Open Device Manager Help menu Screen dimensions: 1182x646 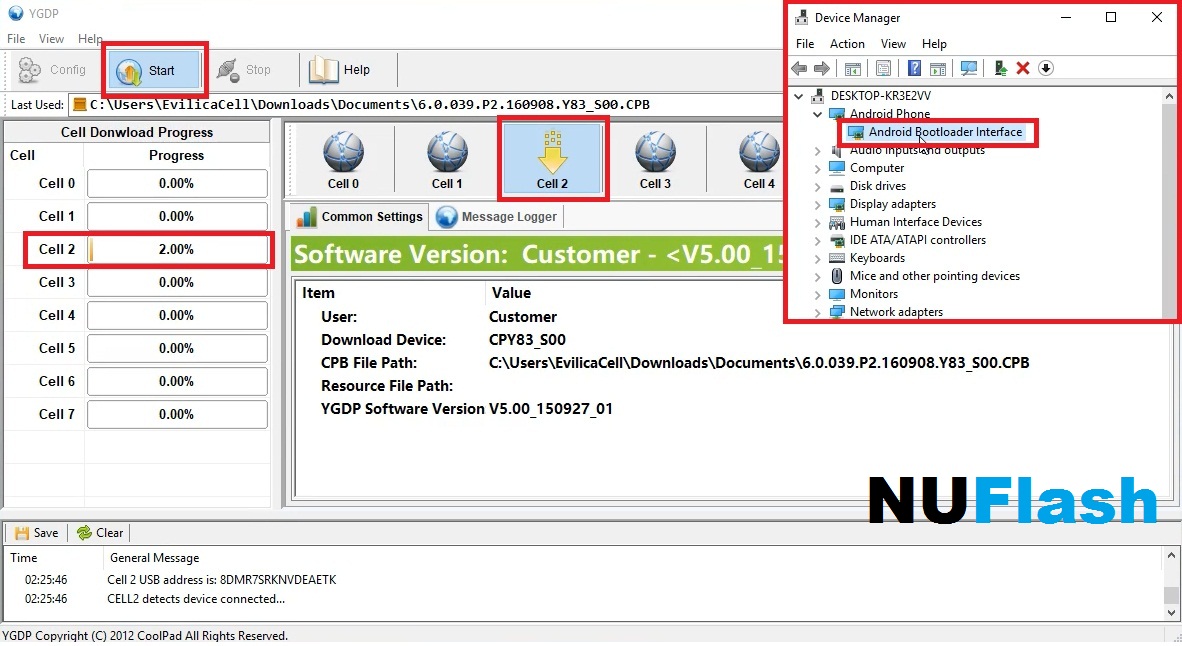[934, 44]
